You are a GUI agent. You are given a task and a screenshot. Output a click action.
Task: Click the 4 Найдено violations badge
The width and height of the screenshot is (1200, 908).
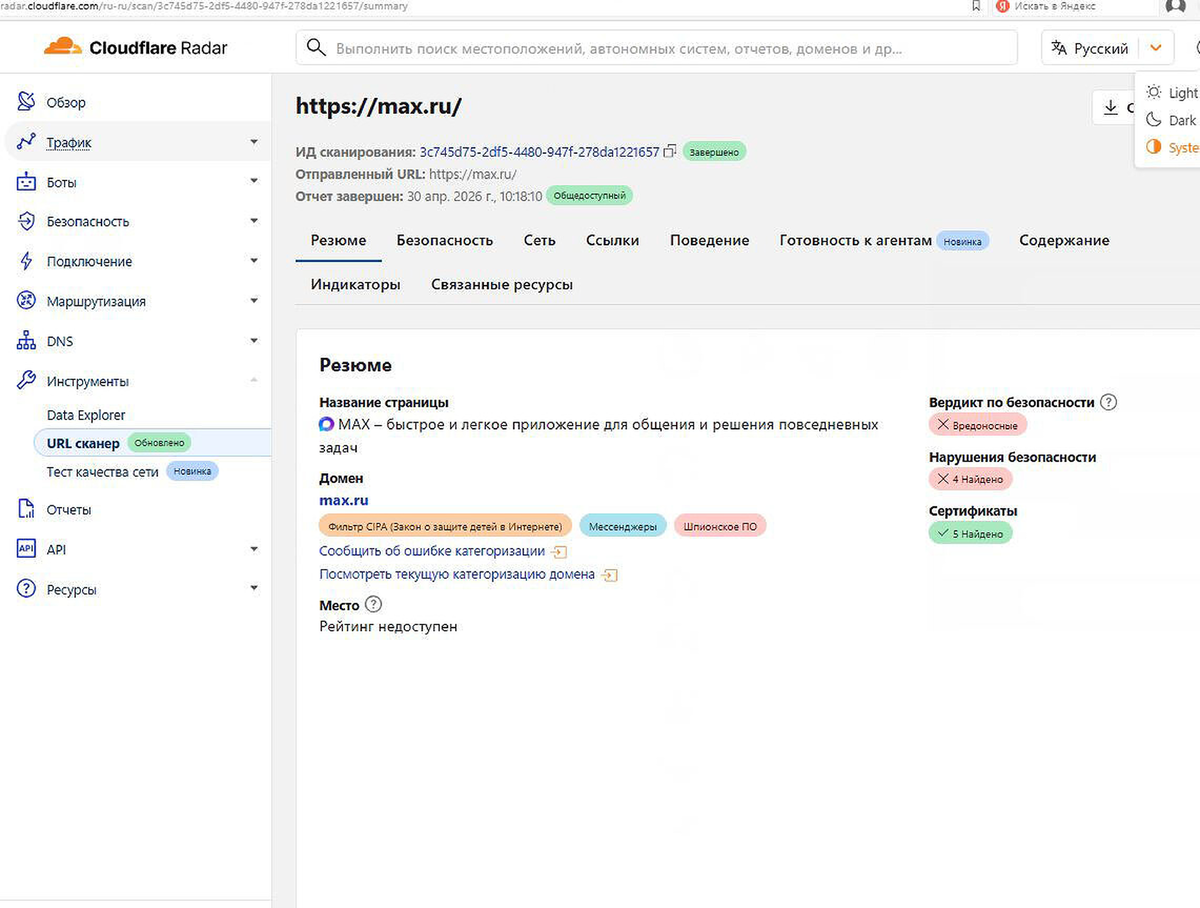(970, 480)
